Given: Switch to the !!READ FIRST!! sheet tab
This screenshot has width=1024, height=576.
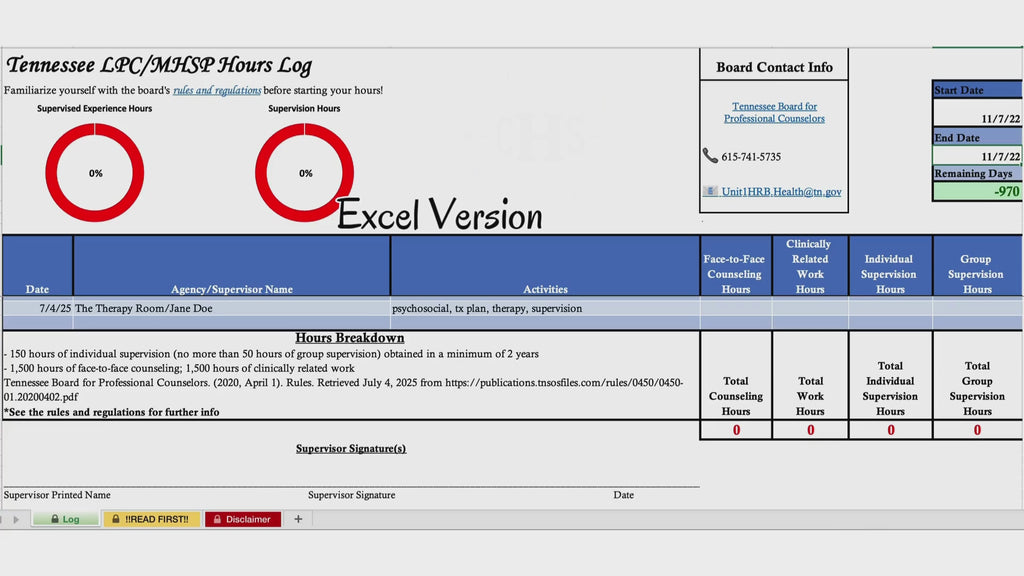Looking at the screenshot, I should pos(152,519).
